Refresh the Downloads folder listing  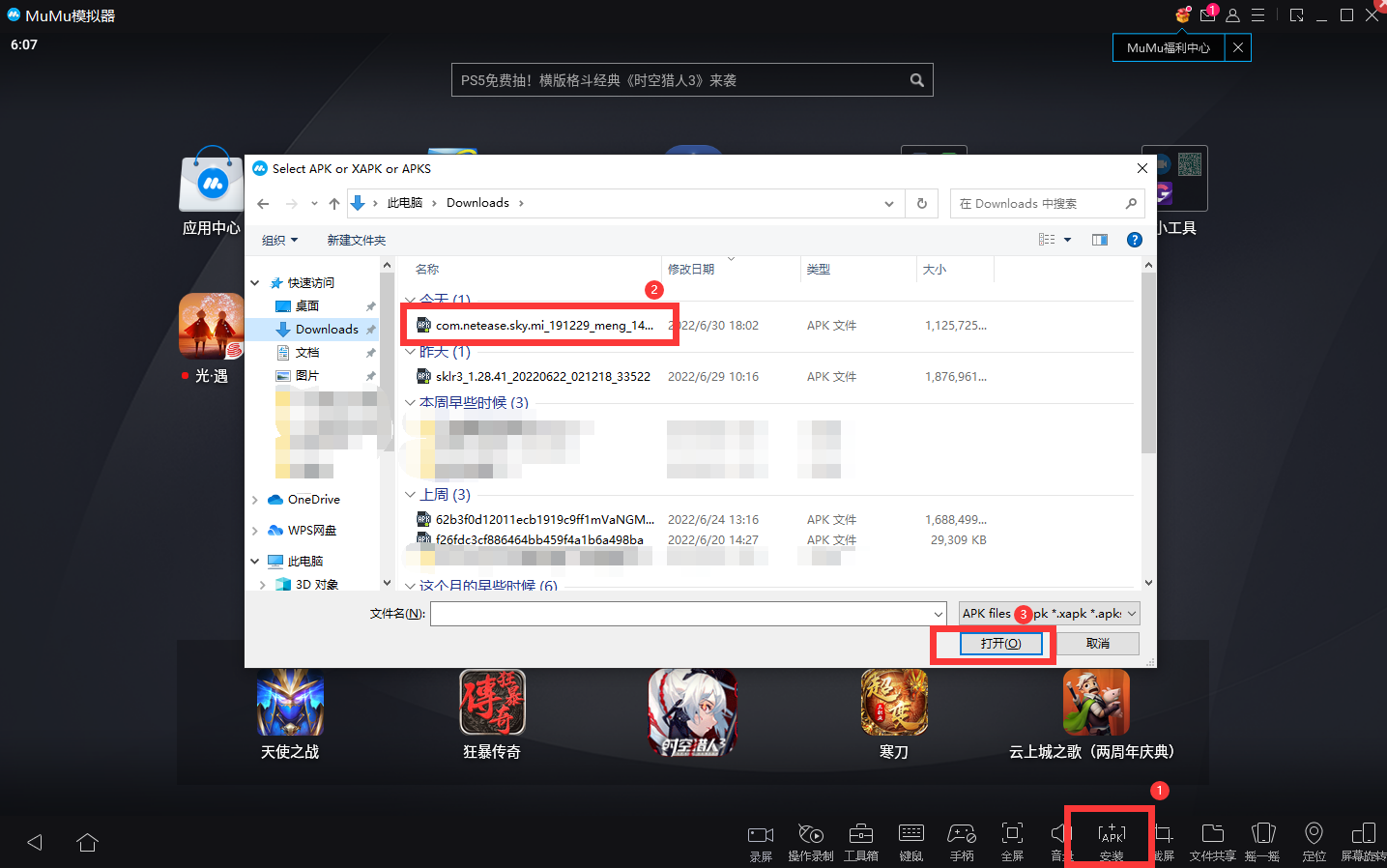click(x=921, y=203)
